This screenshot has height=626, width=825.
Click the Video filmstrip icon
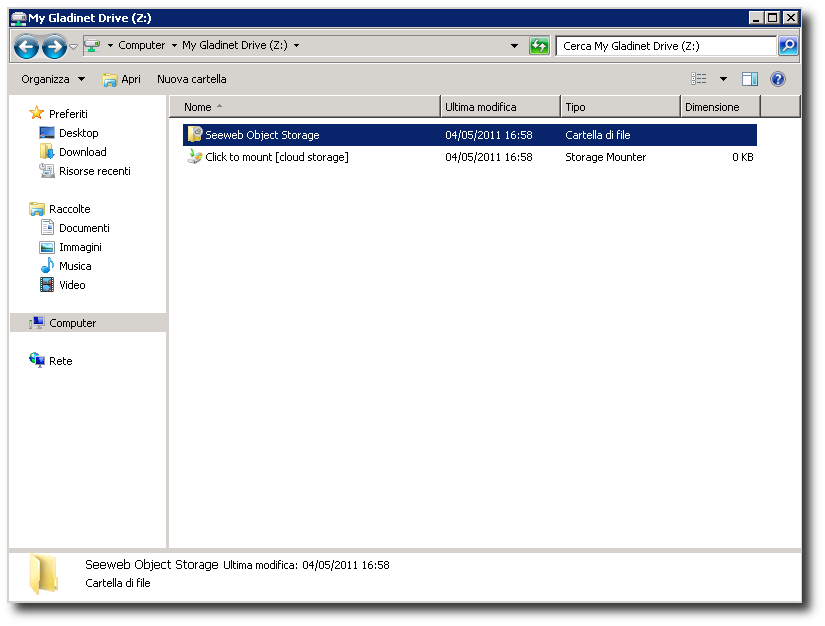click(x=47, y=285)
